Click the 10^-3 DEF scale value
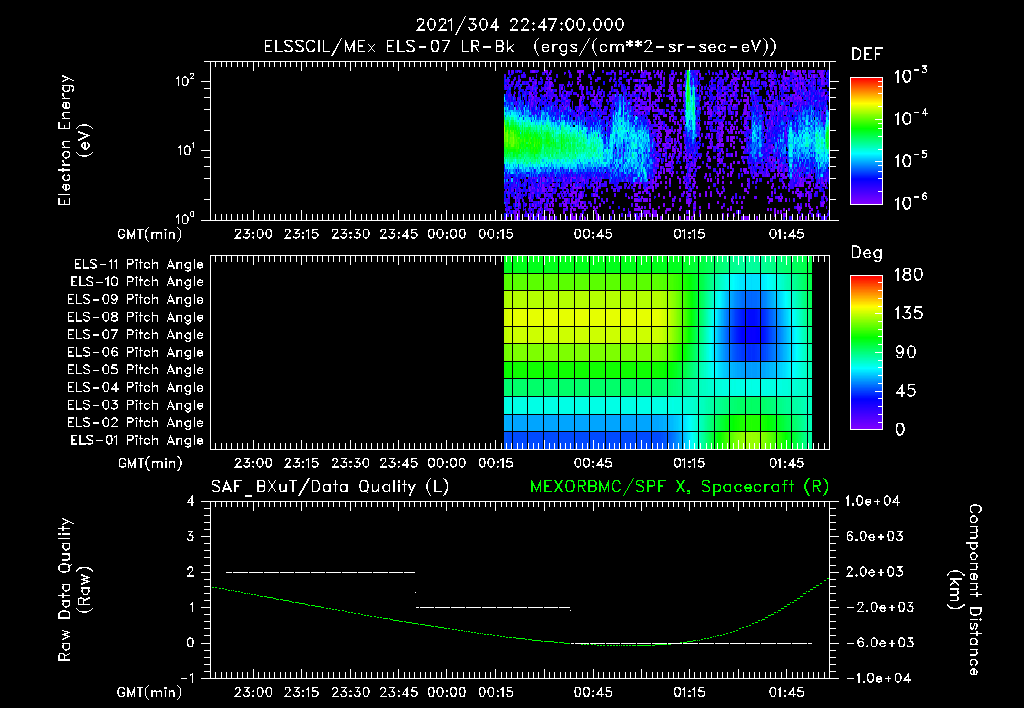The height and width of the screenshot is (708, 1024). click(910, 76)
